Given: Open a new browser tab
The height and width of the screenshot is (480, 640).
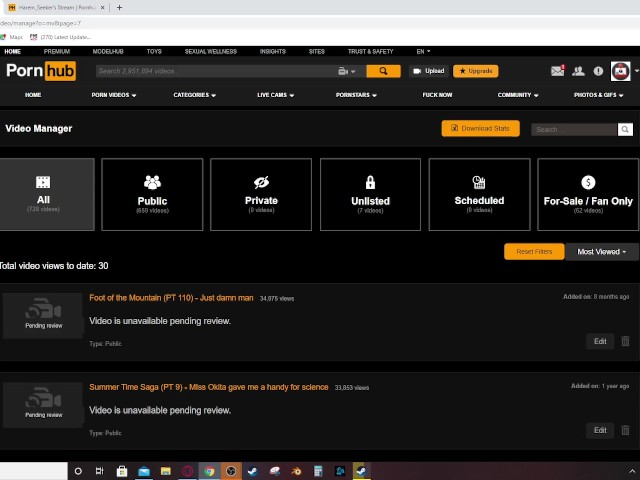Looking at the screenshot, I should 119,7.
